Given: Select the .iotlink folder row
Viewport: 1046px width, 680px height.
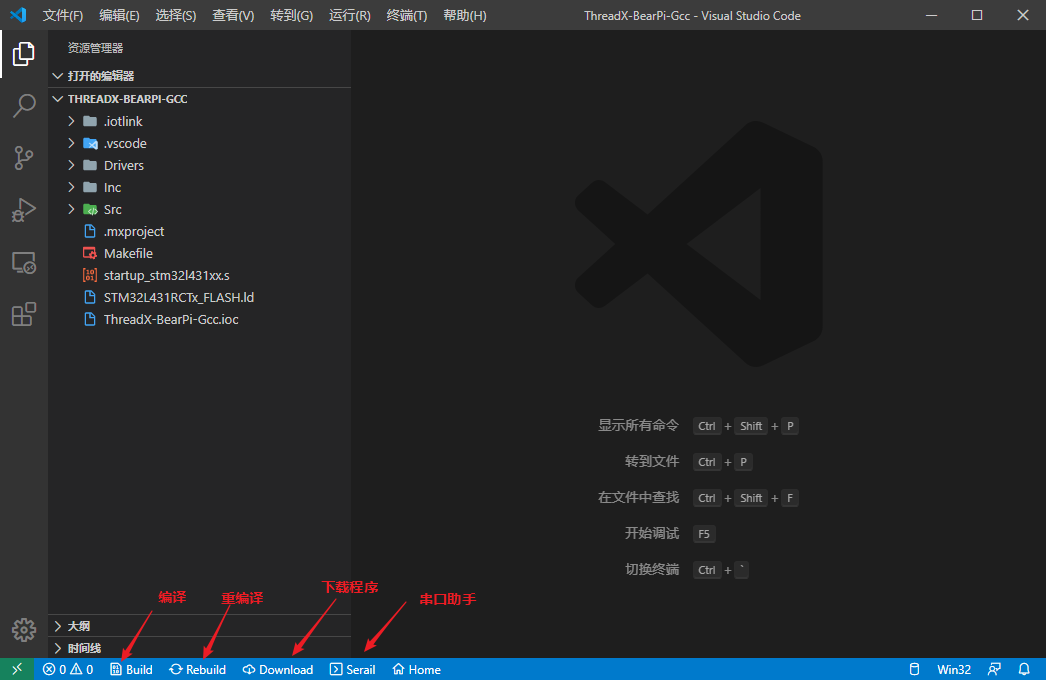Looking at the screenshot, I should pyautogui.click(x=199, y=121).
